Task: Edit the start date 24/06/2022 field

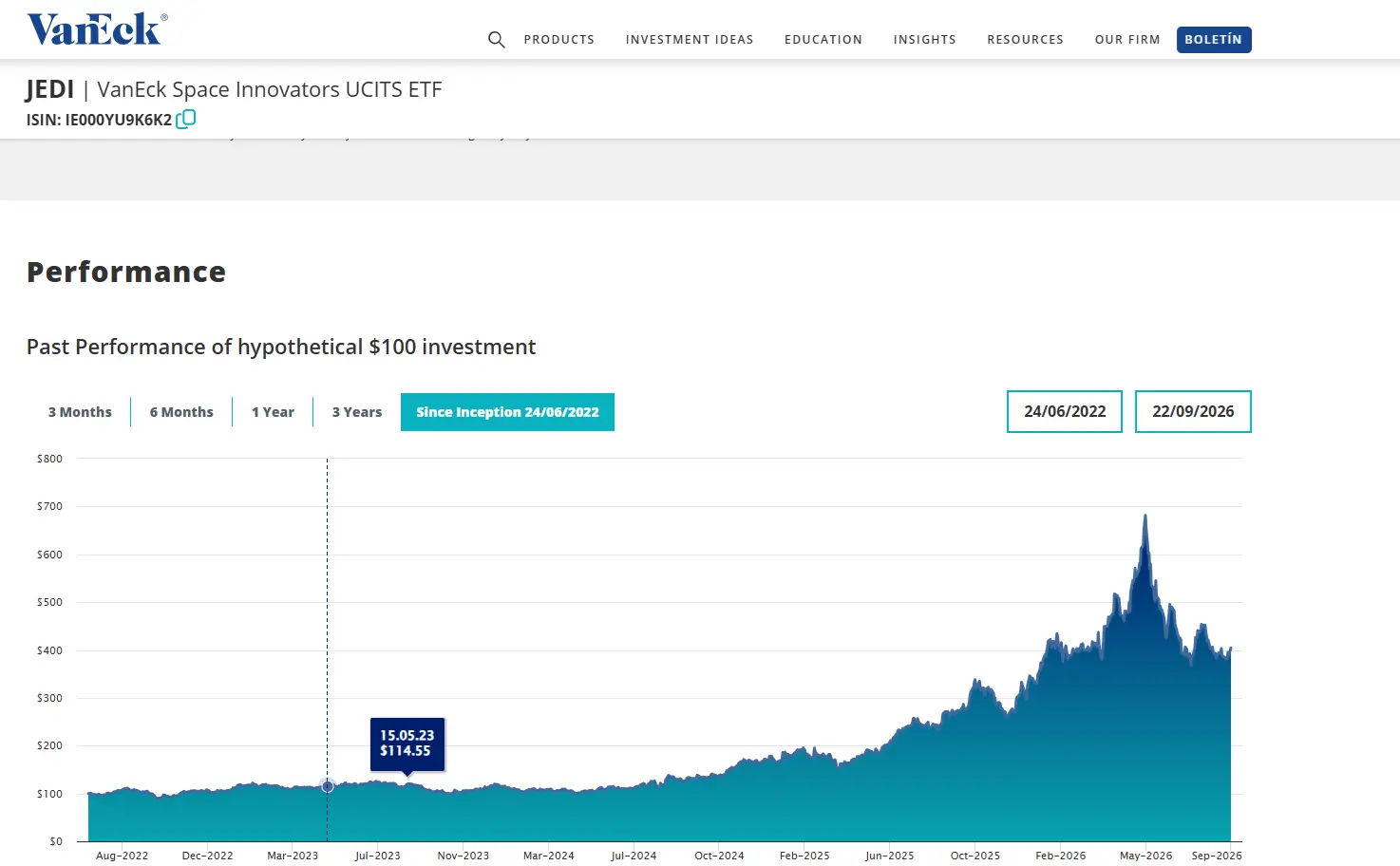Action: point(1065,411)
